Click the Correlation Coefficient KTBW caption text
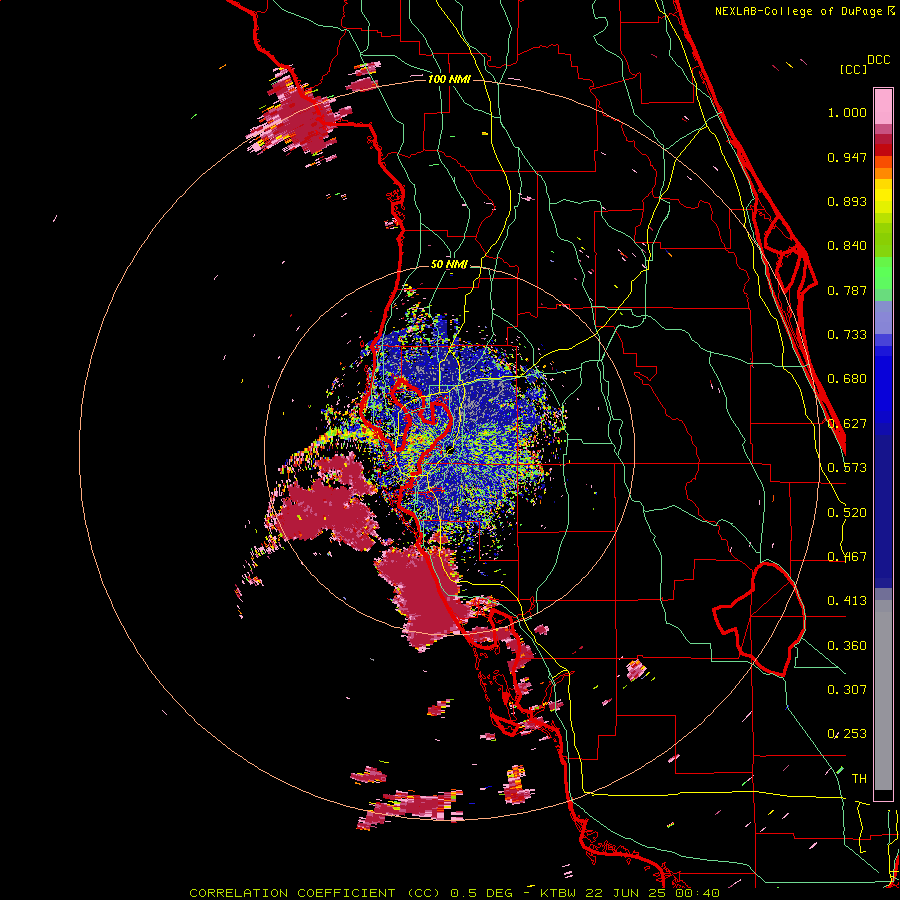 [x=454, y=893]
